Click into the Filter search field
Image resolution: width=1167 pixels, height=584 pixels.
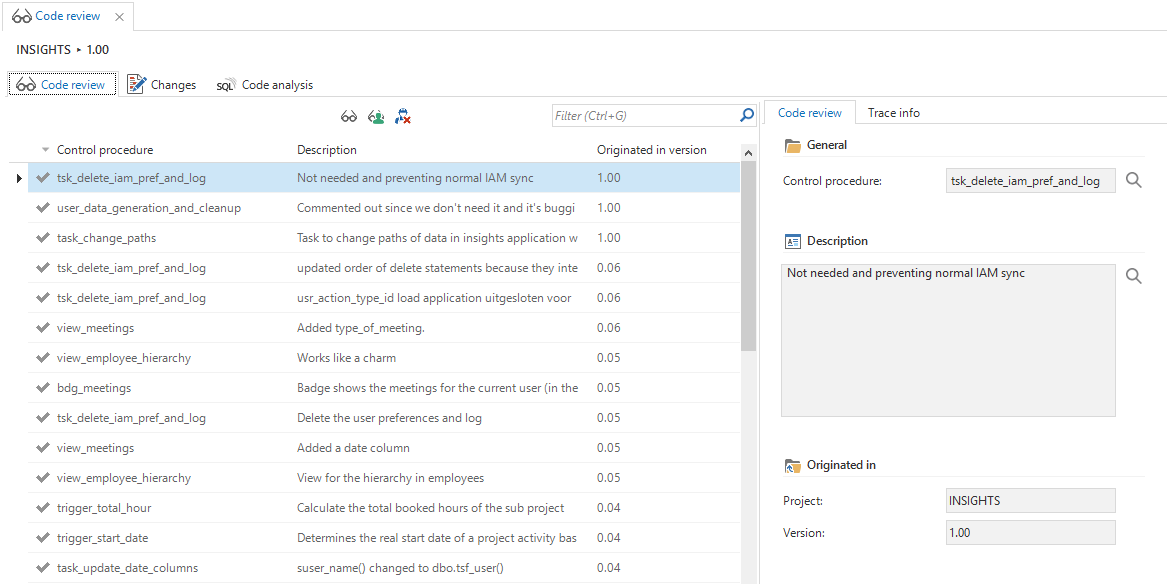tap(645, 116)
